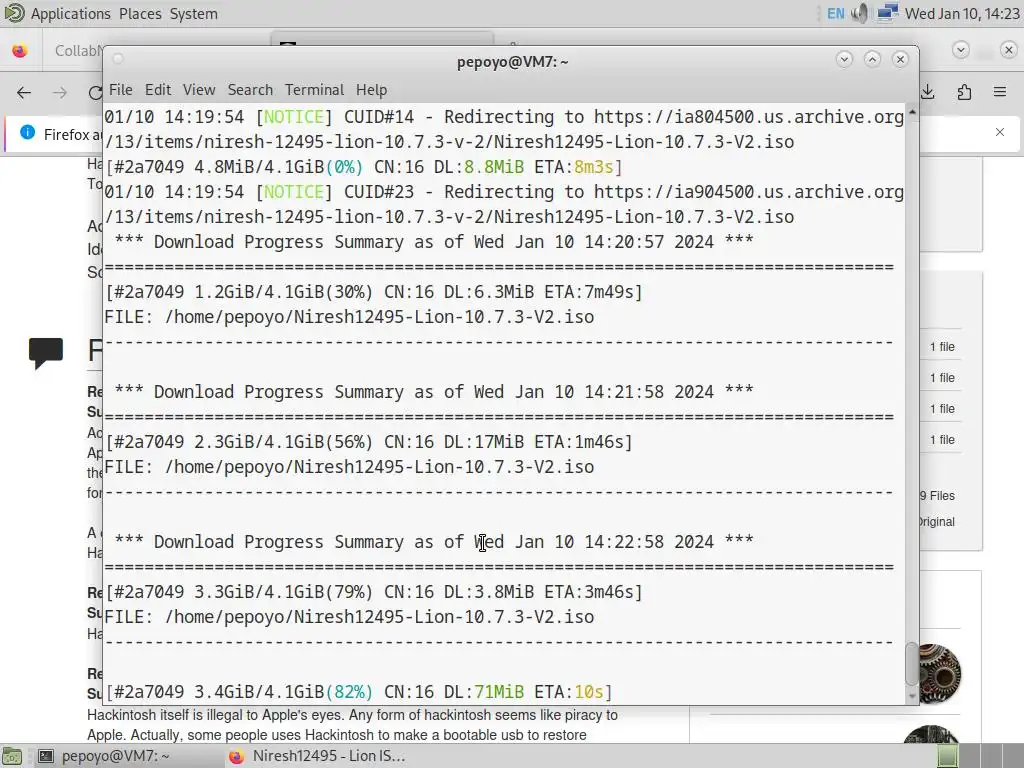The width and height of the screenshot is (1024, 768).
Task: Switch to Niresh12495 Firefox window in taskbar
Action: (x=317, y=756)
